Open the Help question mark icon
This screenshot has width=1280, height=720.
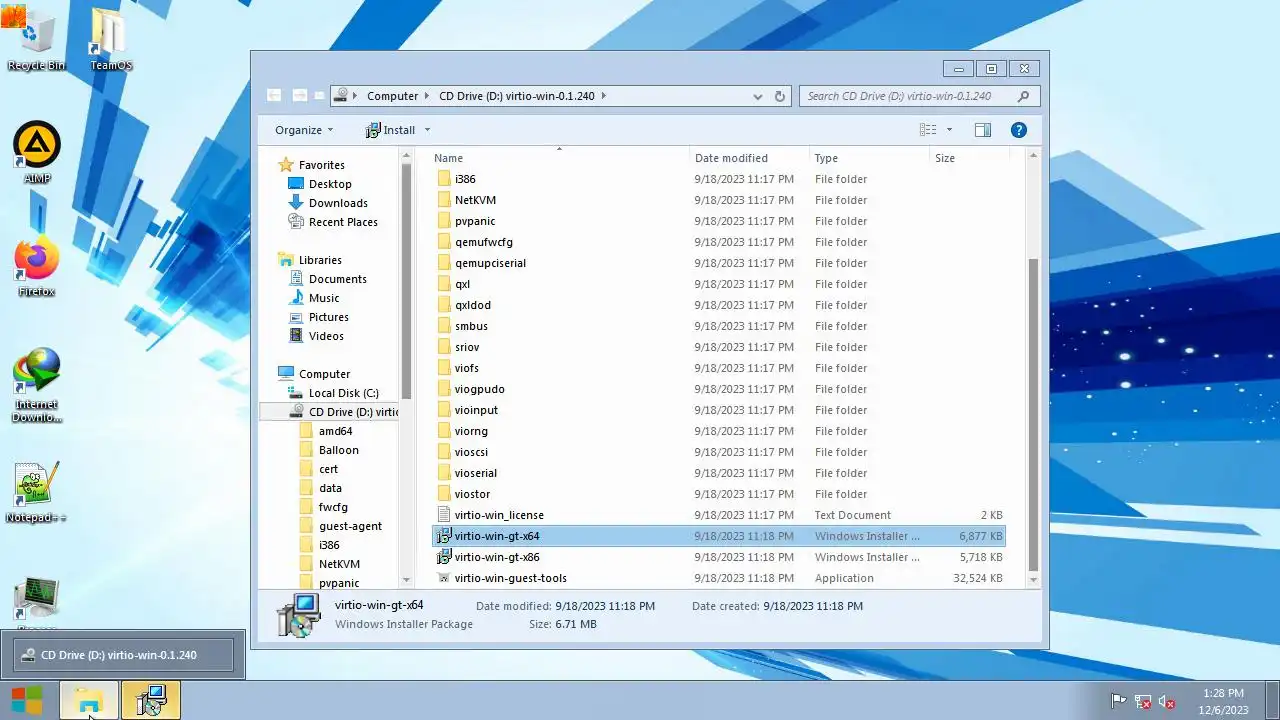pos(1018,130)
